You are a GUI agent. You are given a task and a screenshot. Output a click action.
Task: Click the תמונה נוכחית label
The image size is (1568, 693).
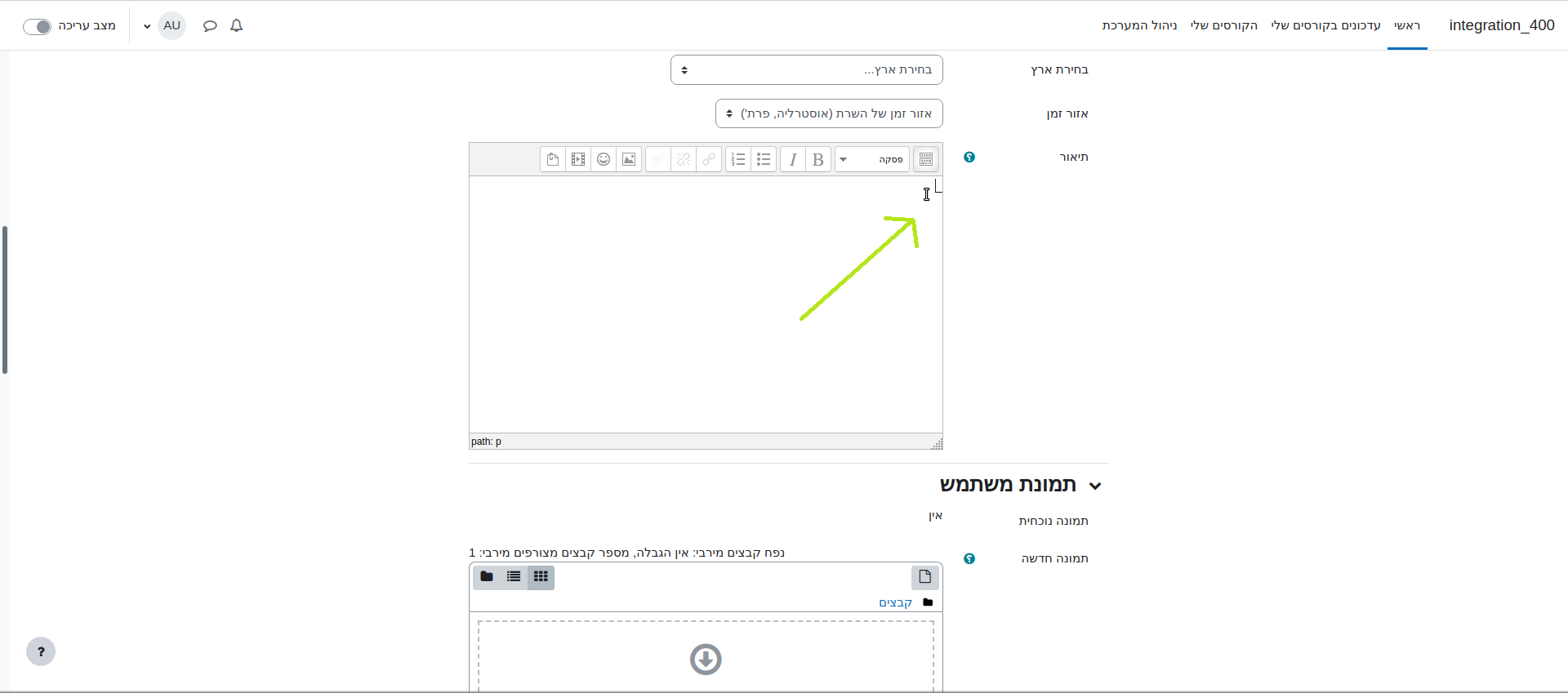(x=1053, y=521)
